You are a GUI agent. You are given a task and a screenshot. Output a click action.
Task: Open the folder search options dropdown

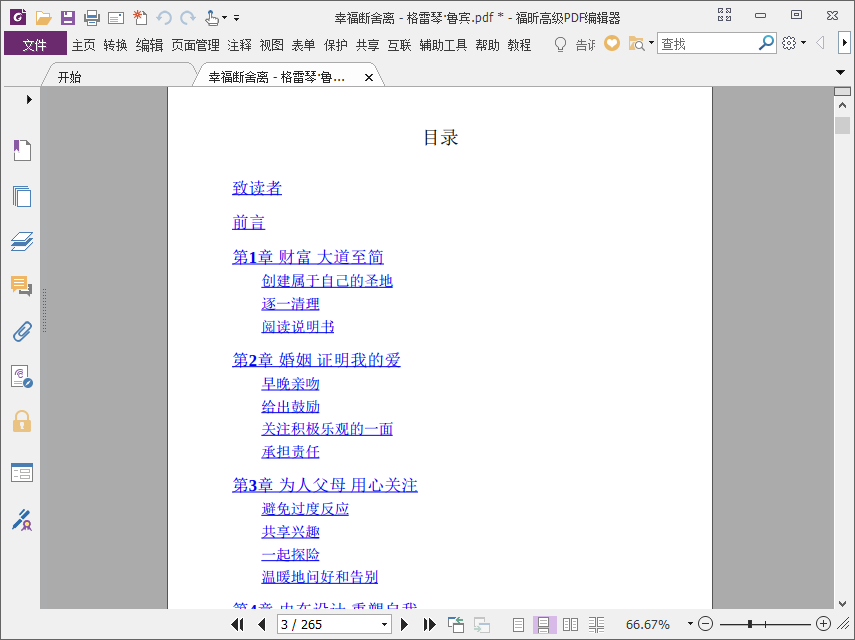pyautogui.click(x=651, y=43)
